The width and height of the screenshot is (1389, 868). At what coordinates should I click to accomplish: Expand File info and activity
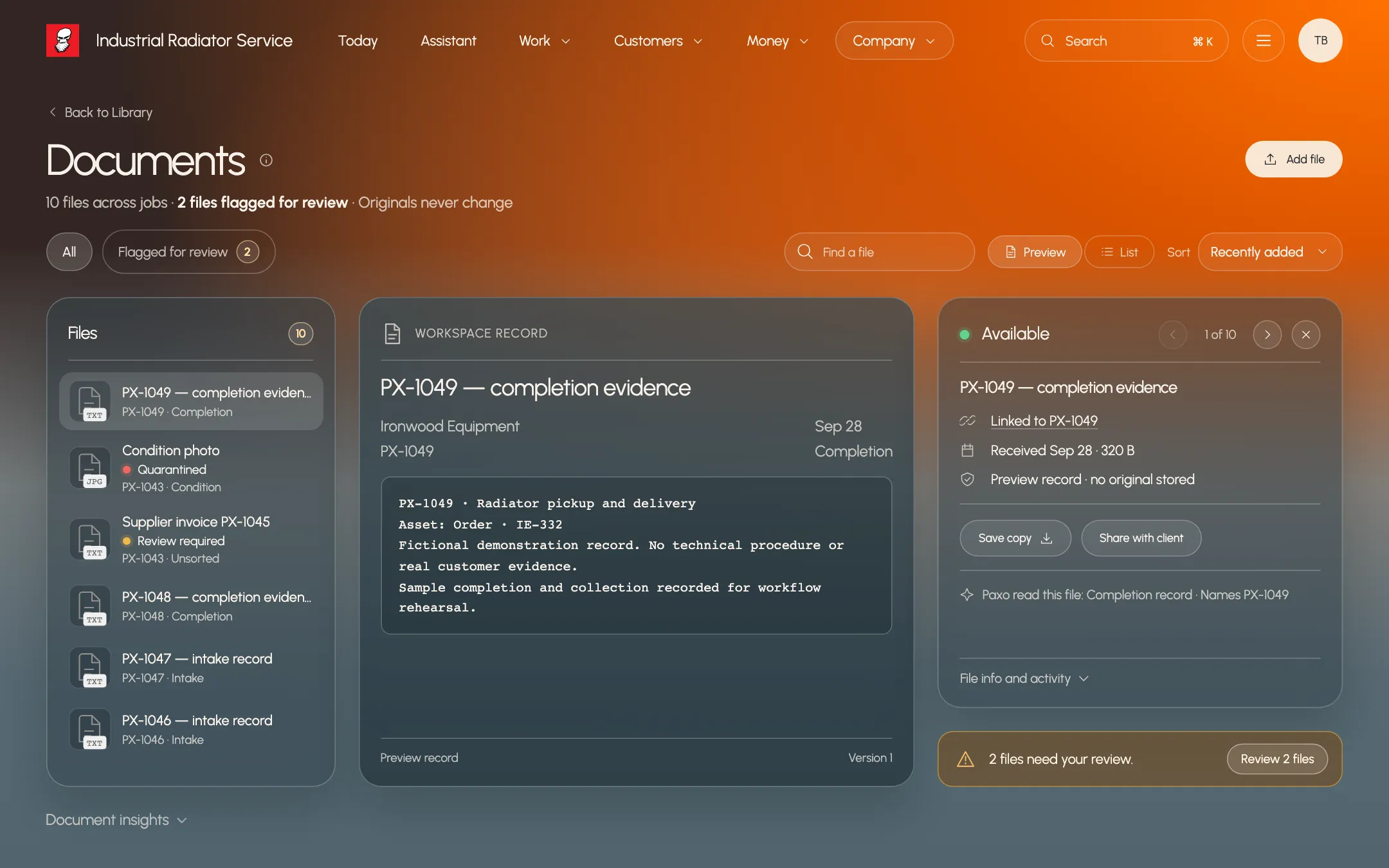[x=1024, y=678]
